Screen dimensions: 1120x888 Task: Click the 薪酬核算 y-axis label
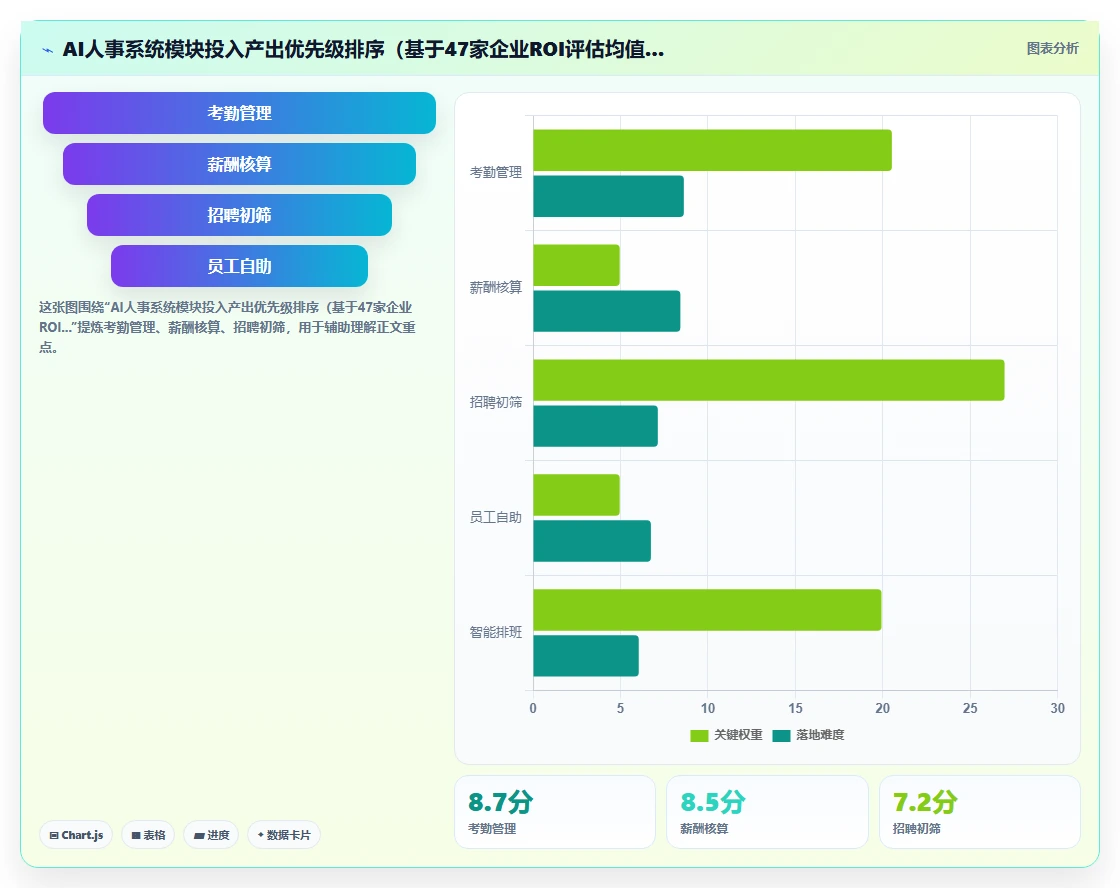495,287
